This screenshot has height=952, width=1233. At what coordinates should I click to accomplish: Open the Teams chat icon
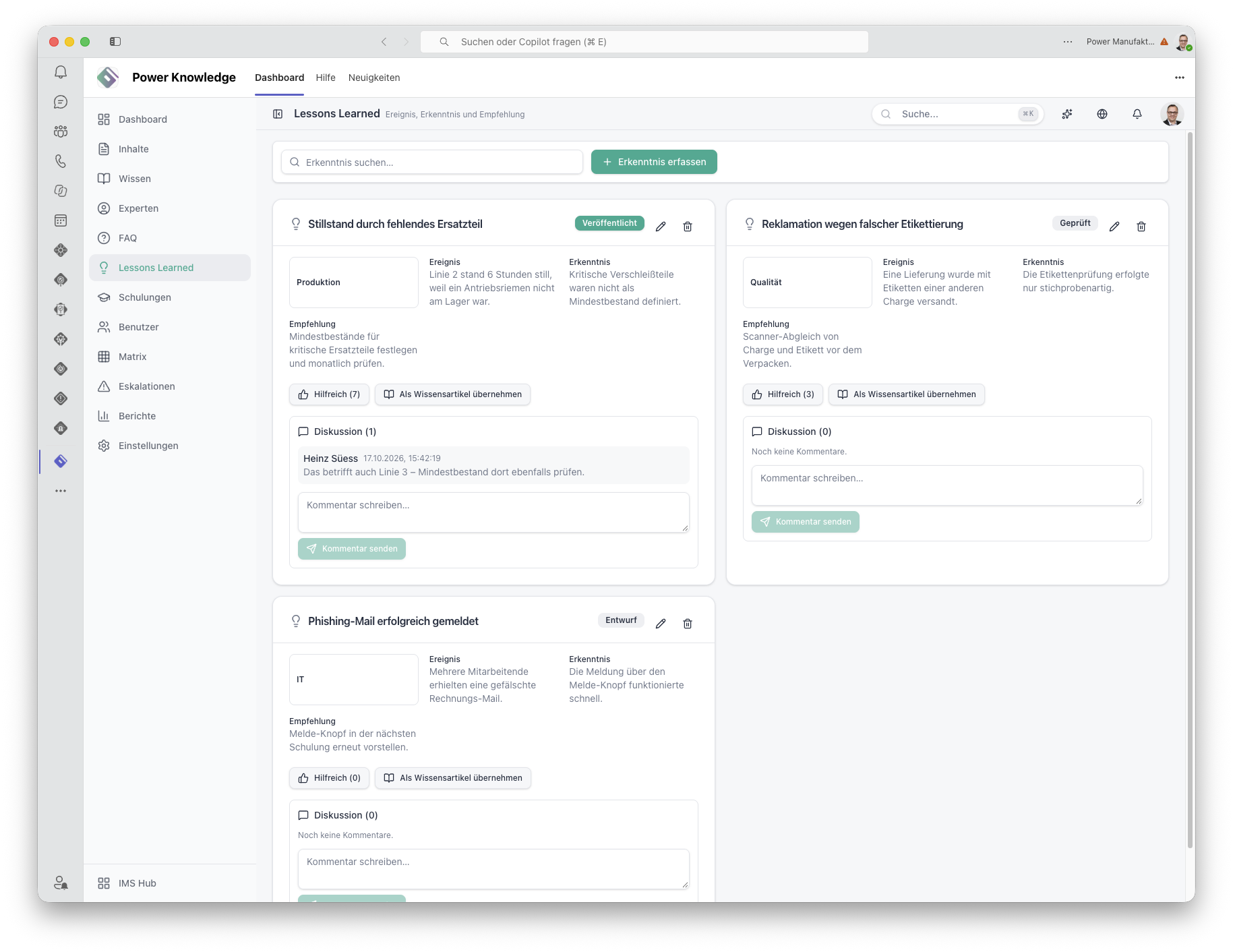coord(61,102)
